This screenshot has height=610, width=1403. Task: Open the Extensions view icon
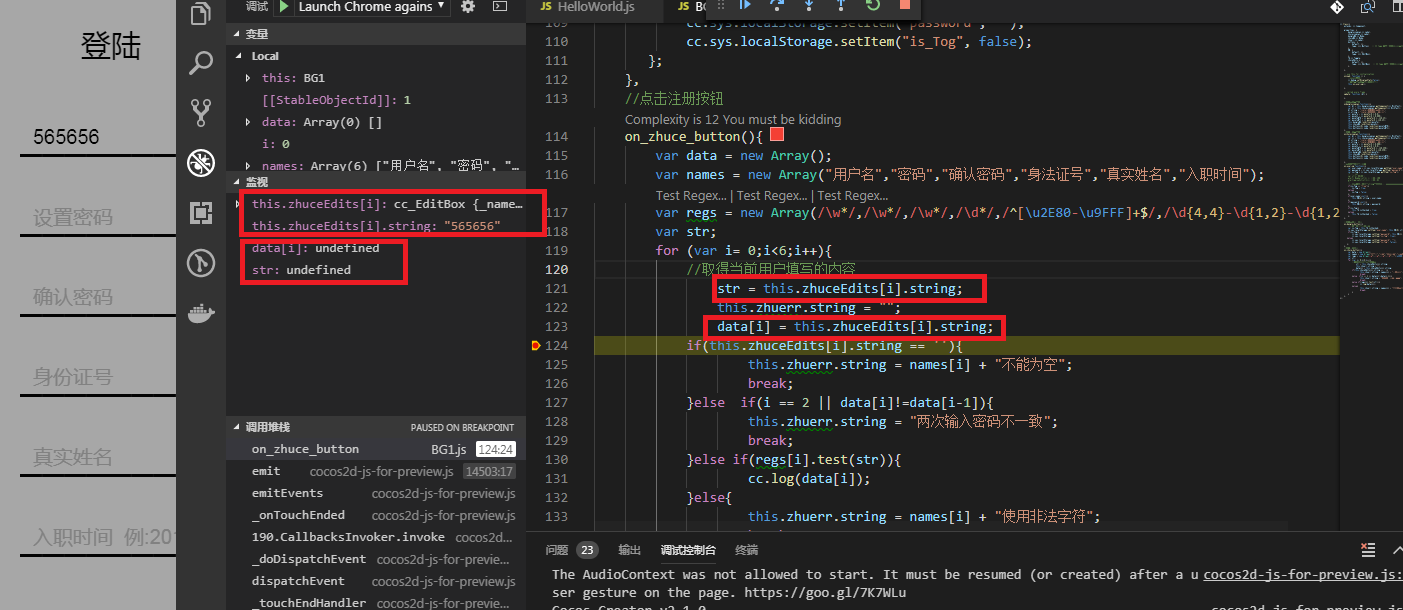pos(201,213)
